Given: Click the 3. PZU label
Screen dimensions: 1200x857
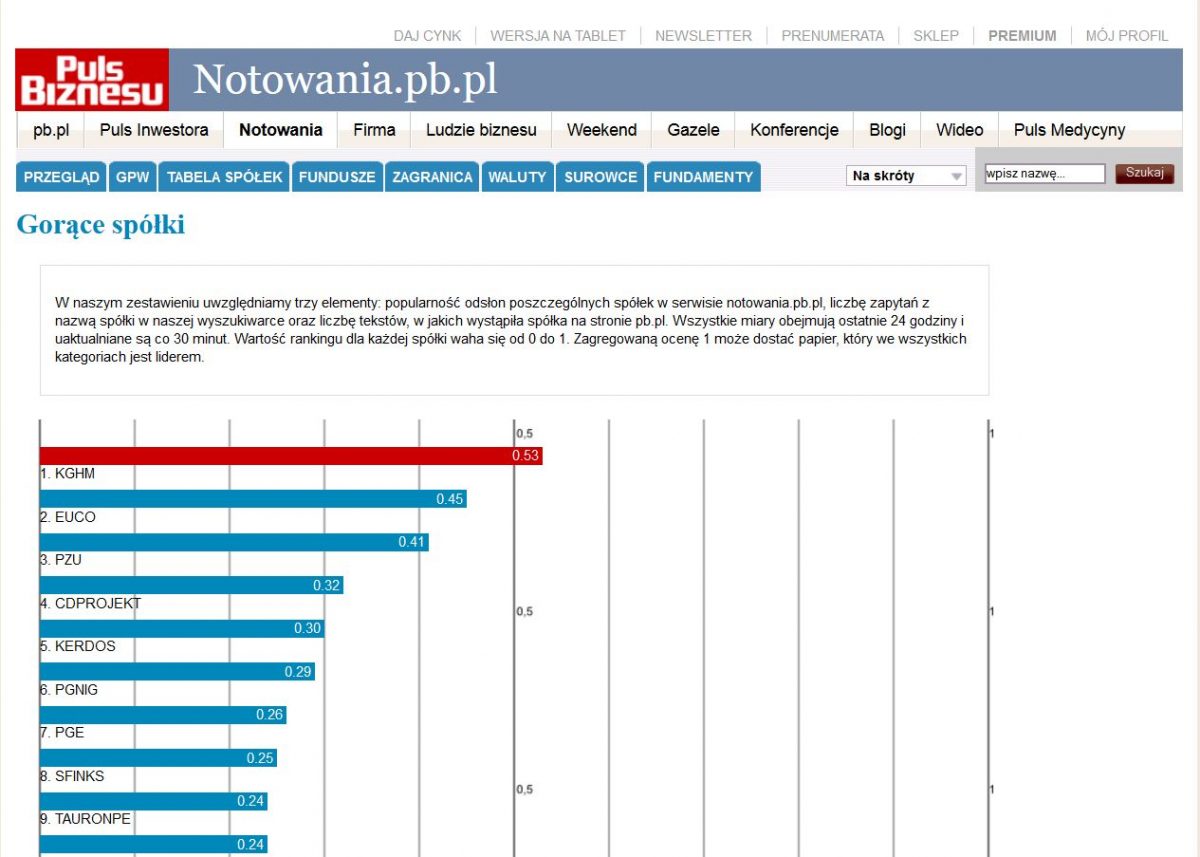Looking at the screenshot, I should click(x=61, y=560).
